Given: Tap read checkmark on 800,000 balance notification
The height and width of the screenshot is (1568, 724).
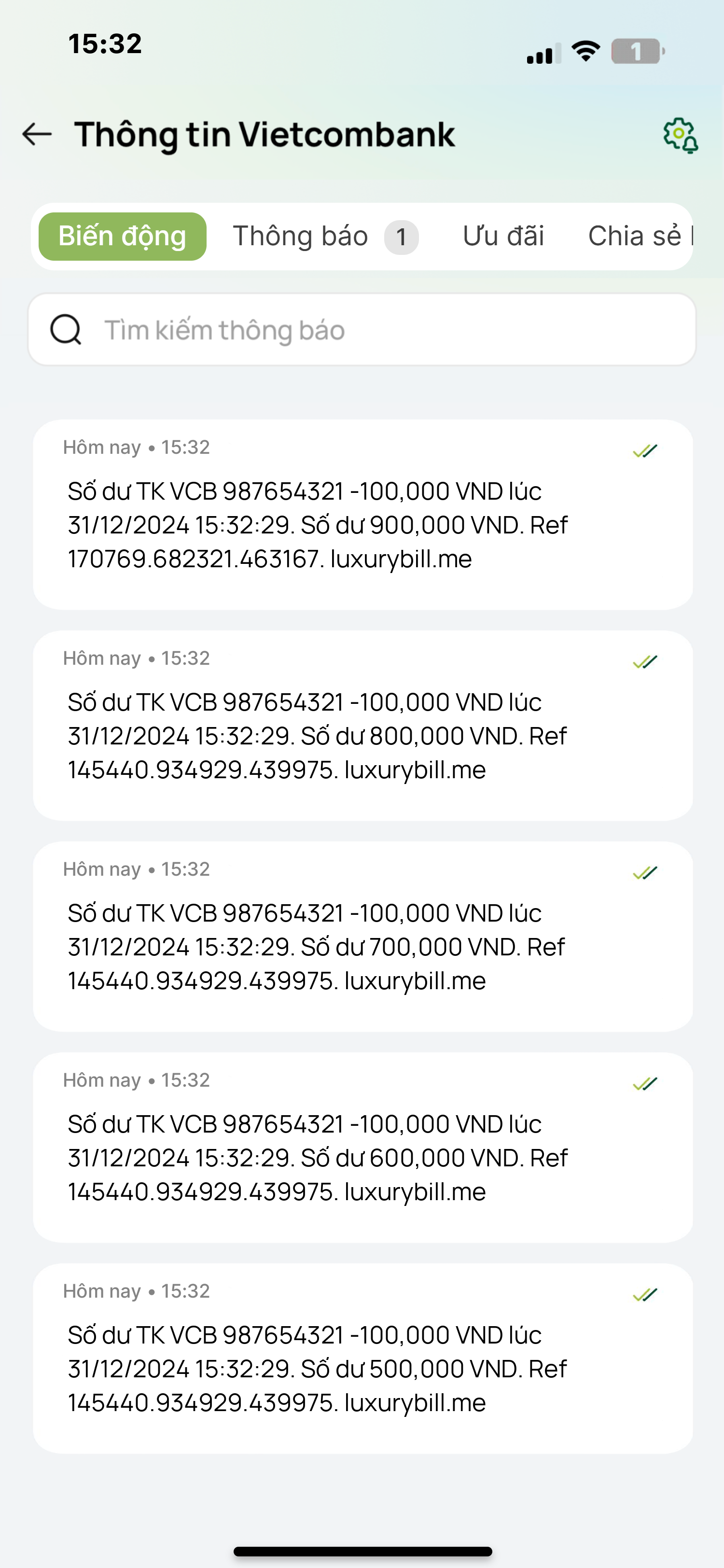Looking at the screenshot, I should [x=645, y=662].
